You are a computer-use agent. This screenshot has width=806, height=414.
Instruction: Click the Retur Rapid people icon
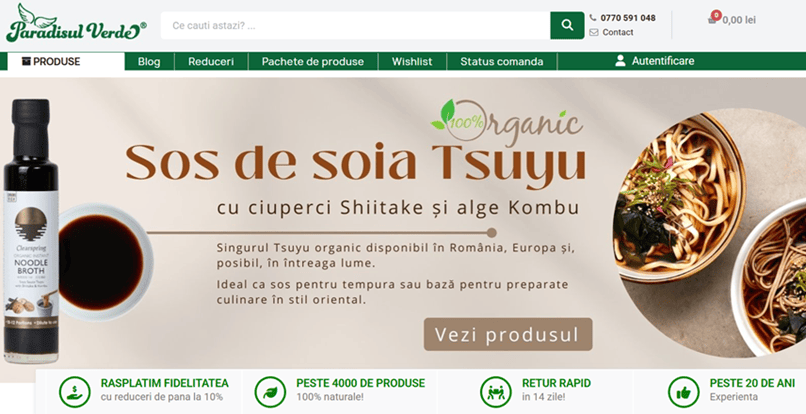495,390
